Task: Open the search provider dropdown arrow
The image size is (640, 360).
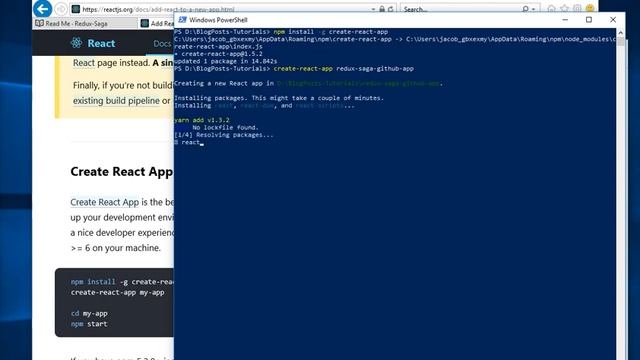Action: [x=533, y=9]
